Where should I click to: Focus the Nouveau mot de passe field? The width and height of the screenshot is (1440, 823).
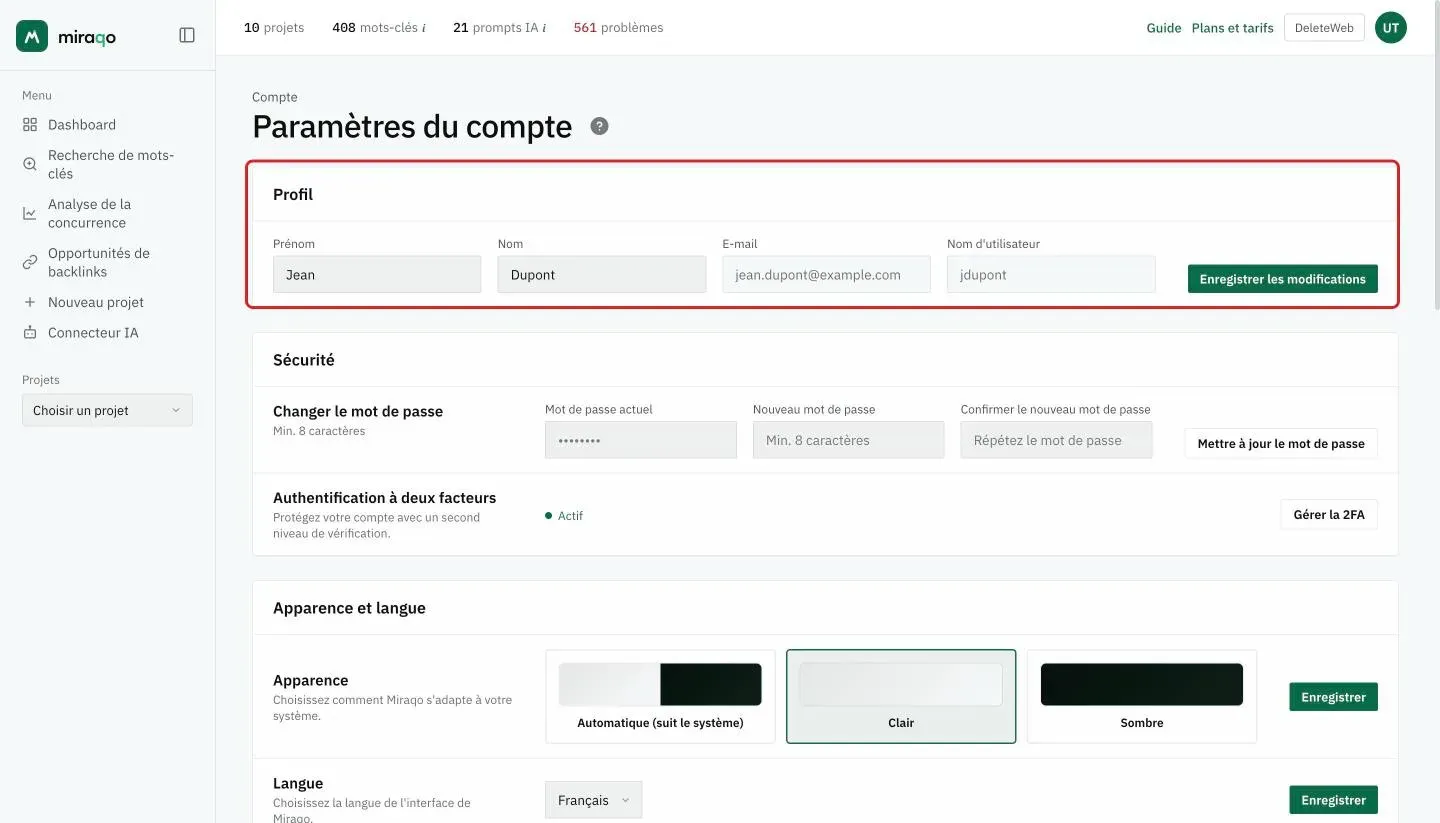pos(848,440)
